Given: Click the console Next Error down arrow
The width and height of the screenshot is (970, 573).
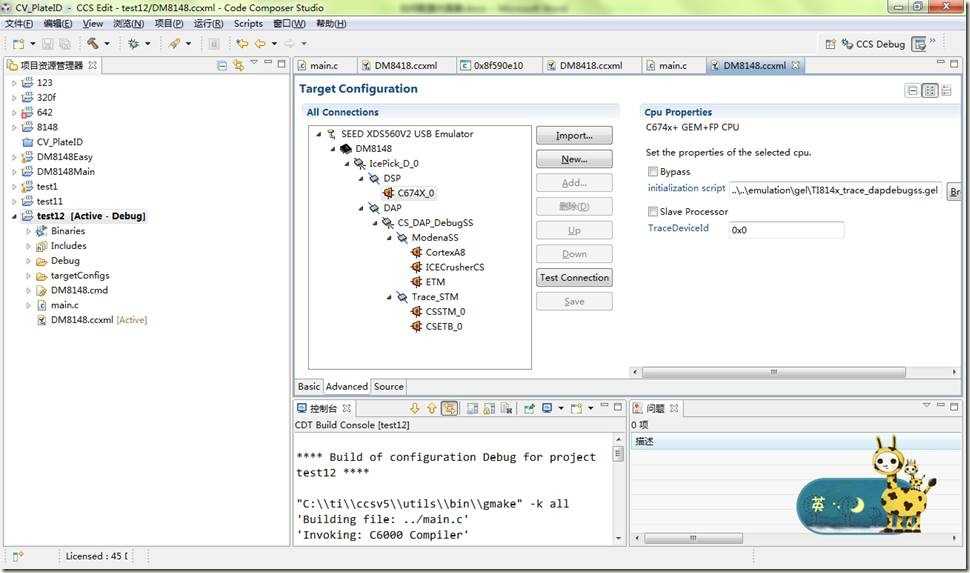Looking at the screenshot, I should point(414,408).
